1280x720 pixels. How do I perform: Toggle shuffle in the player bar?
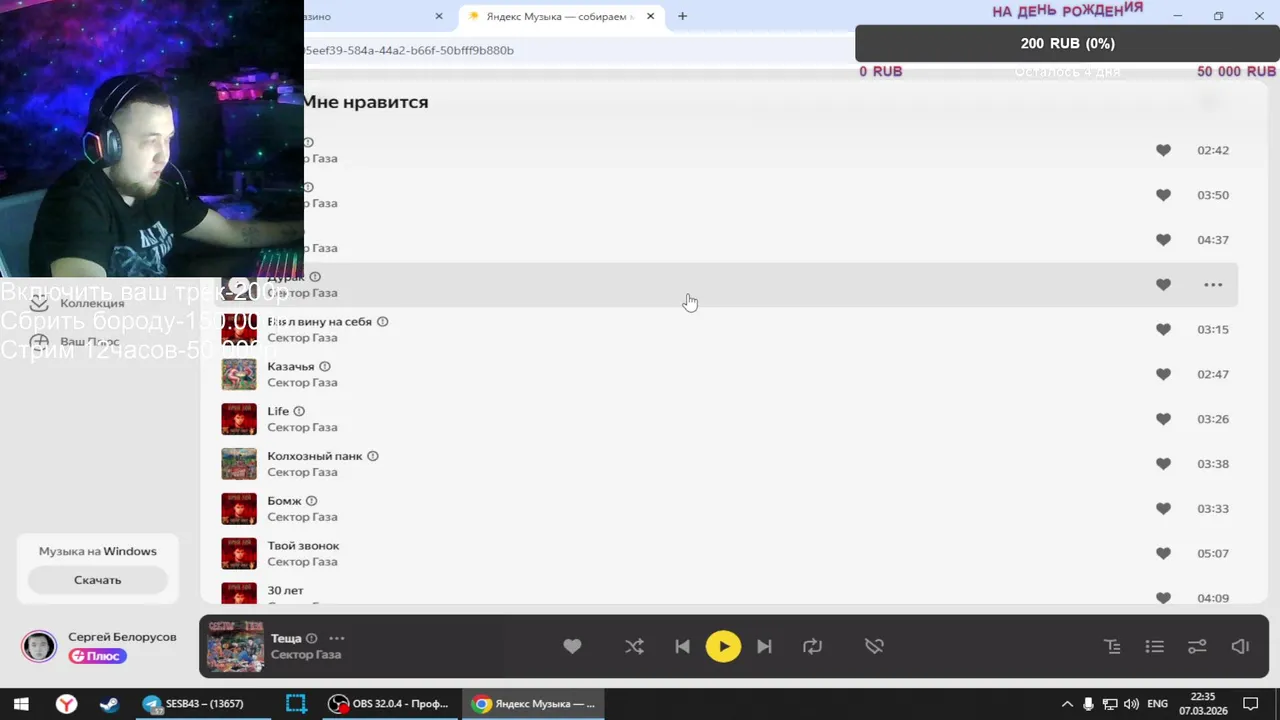[634, 646]
